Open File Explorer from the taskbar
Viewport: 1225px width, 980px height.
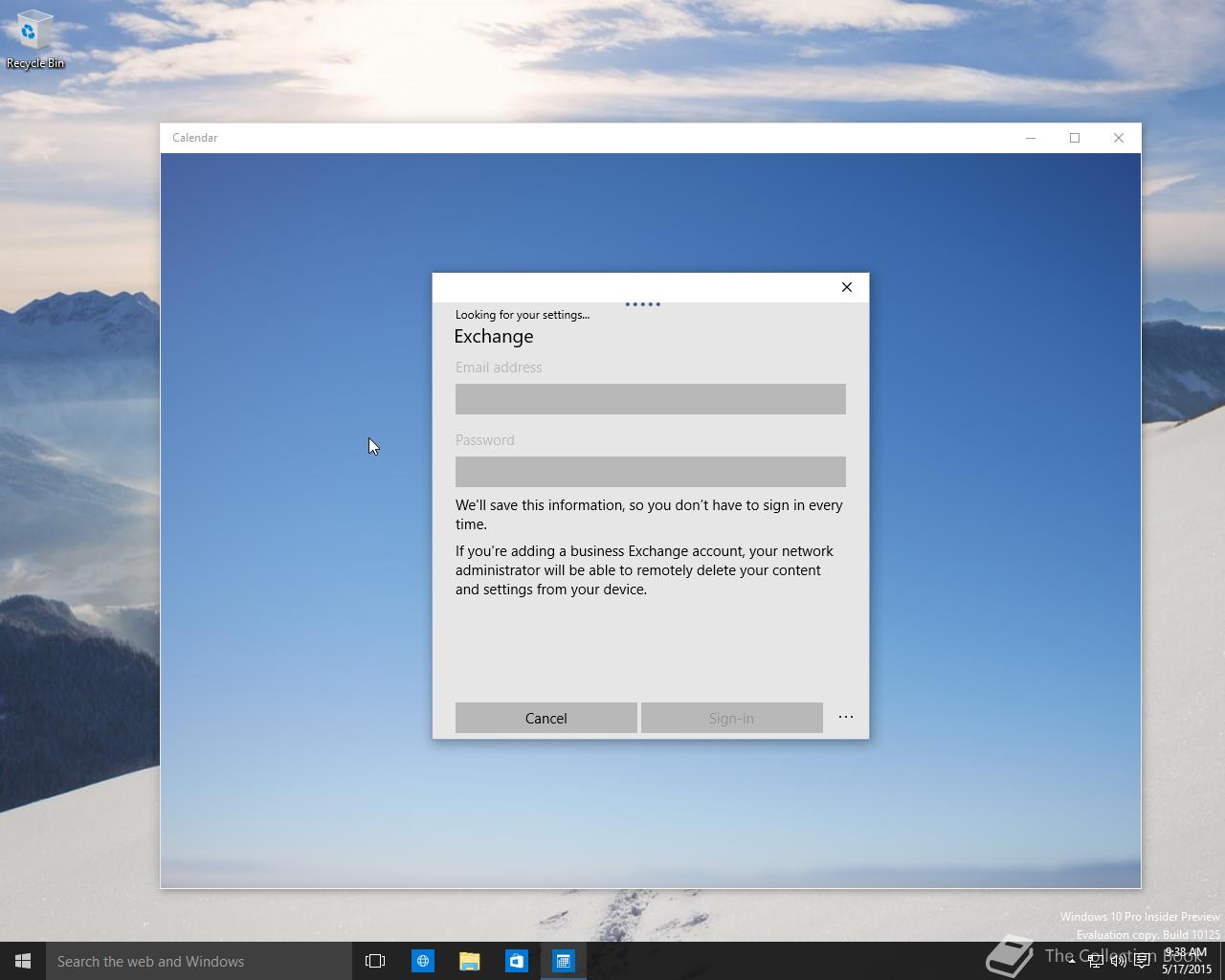click(469, 961)
